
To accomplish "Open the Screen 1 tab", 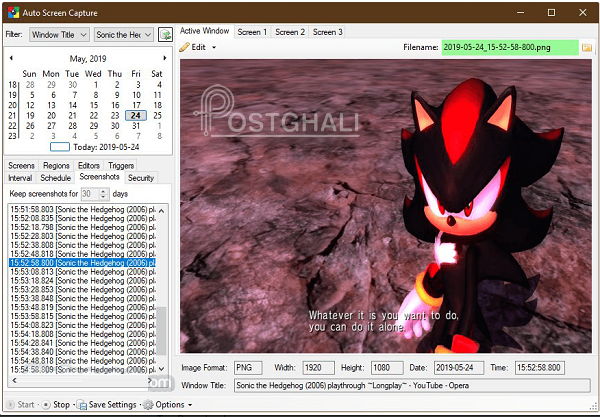I will click(x=252, y=32).
